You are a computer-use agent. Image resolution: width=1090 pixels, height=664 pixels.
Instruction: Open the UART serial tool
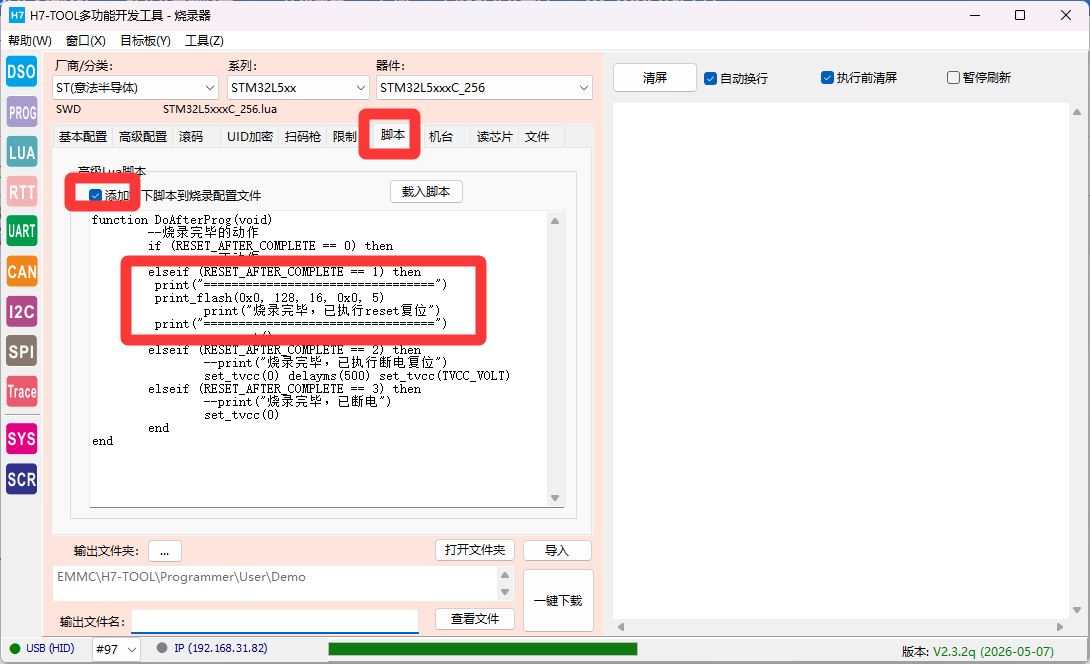pyautogui.click(x=22, y=232)
